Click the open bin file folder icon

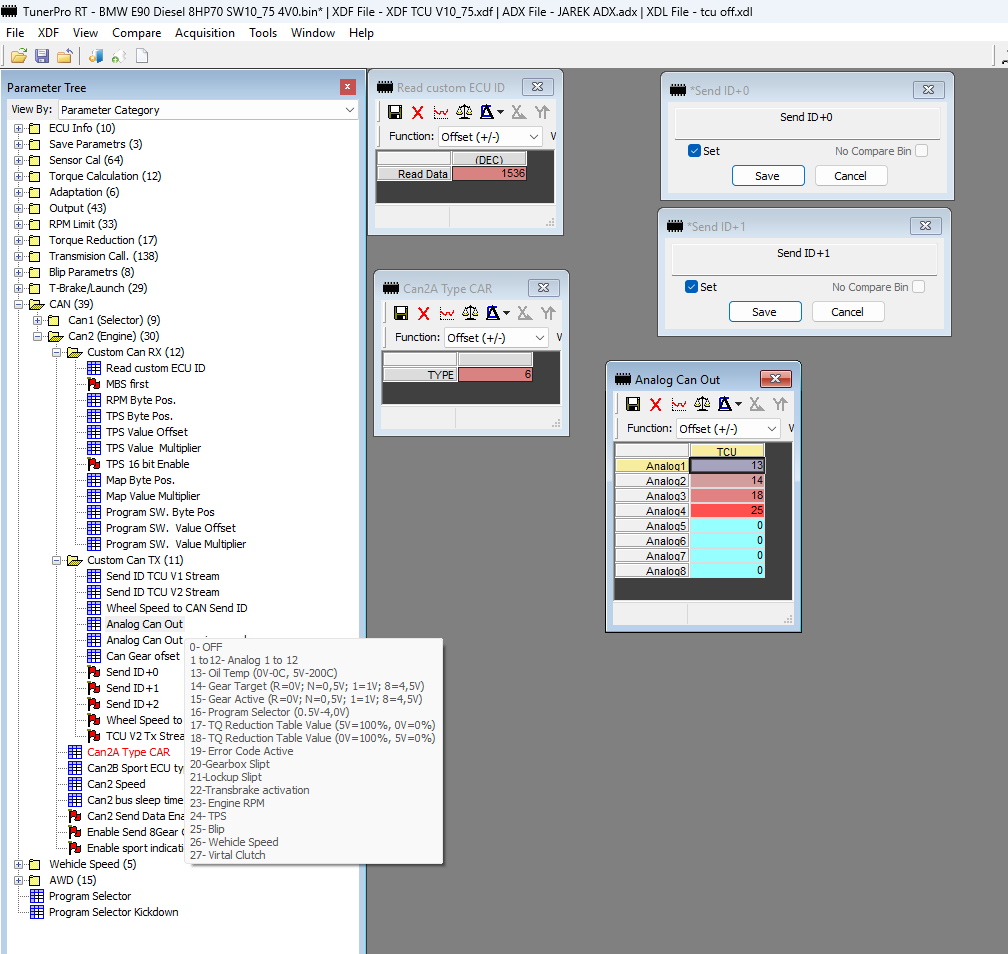pyautogui.click(x=19, y=56)
